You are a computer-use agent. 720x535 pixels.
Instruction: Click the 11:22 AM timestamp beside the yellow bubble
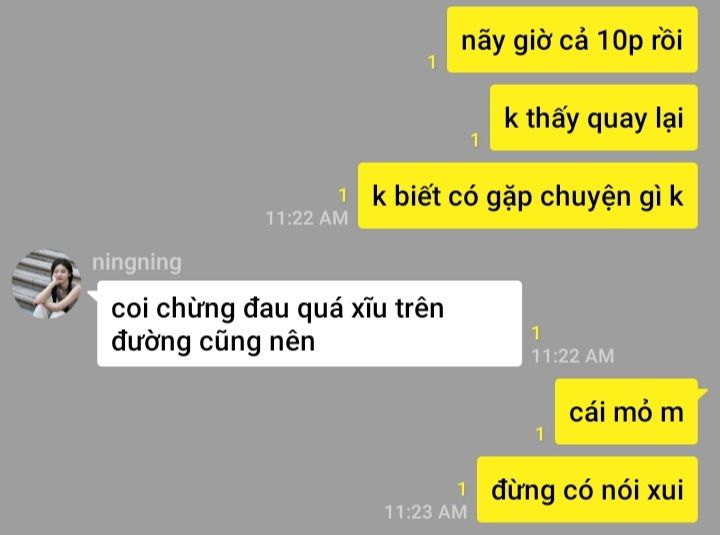pyautogui.click(x=307, y=218)
